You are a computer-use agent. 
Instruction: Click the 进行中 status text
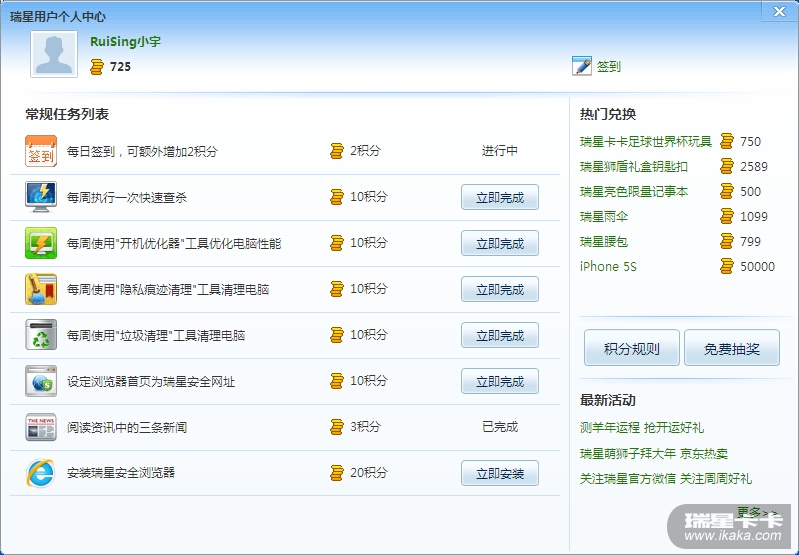(499, 151)
